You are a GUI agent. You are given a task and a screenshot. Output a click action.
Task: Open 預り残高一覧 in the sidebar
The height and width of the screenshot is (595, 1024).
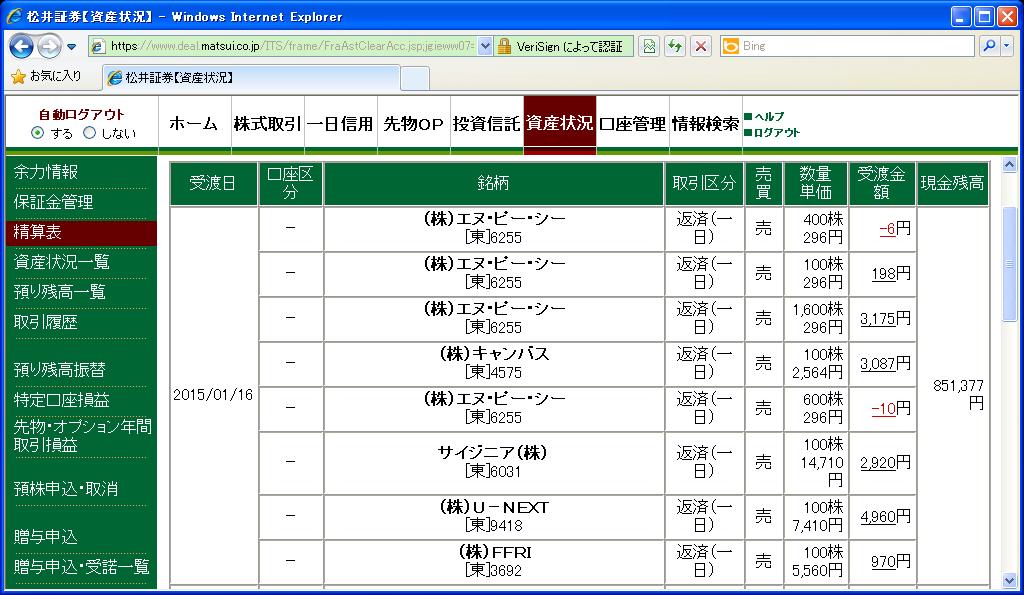point(59,291)
